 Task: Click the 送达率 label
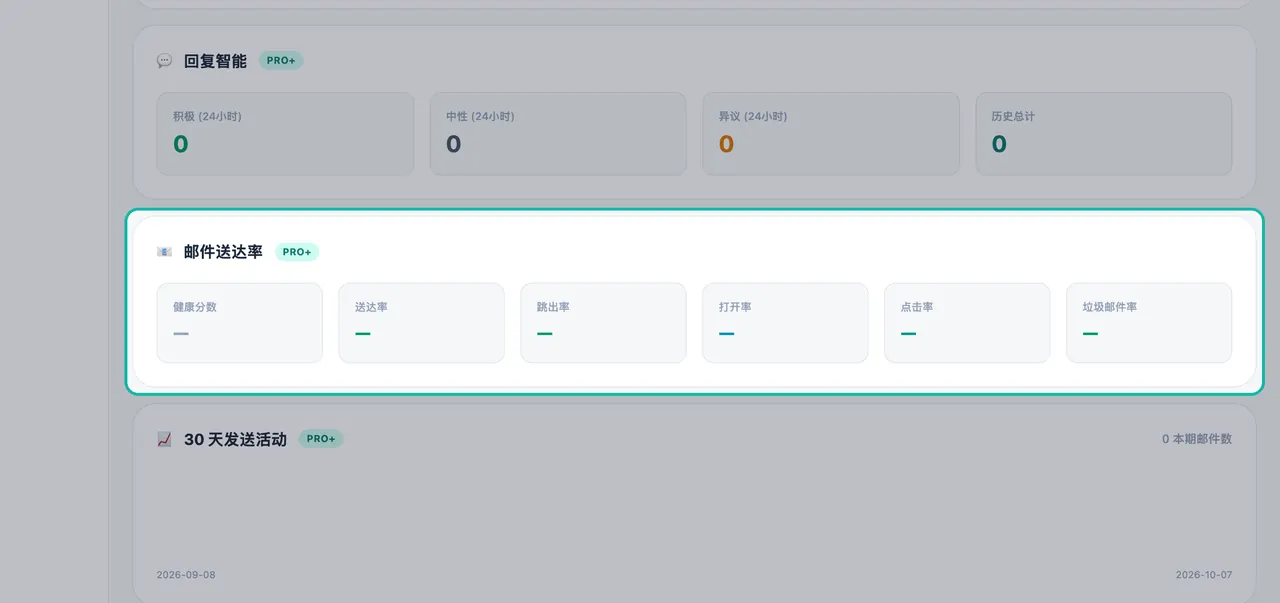(371, 307)
